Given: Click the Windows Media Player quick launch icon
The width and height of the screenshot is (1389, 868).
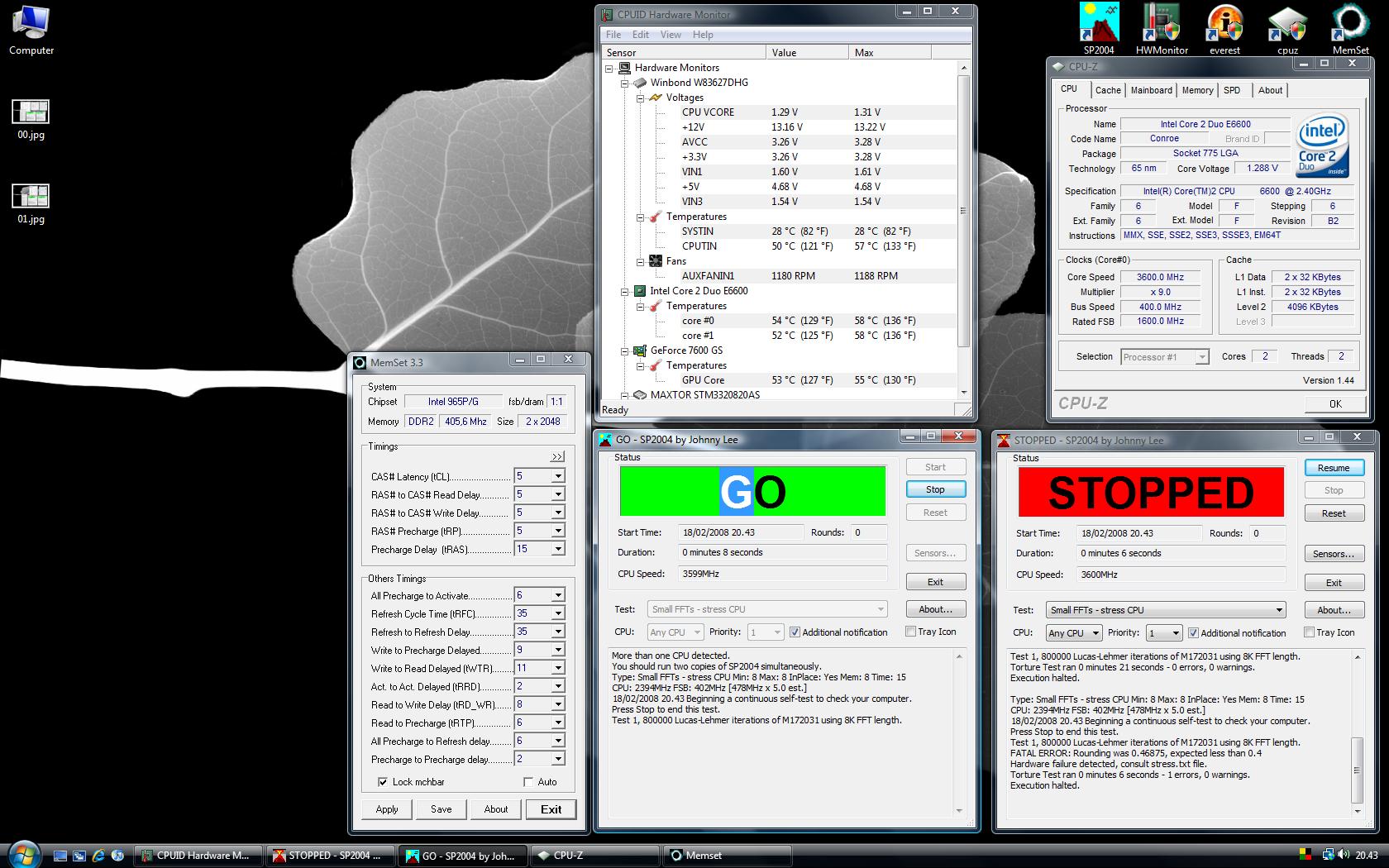Looking at the screenshot, I should [117, 856].
